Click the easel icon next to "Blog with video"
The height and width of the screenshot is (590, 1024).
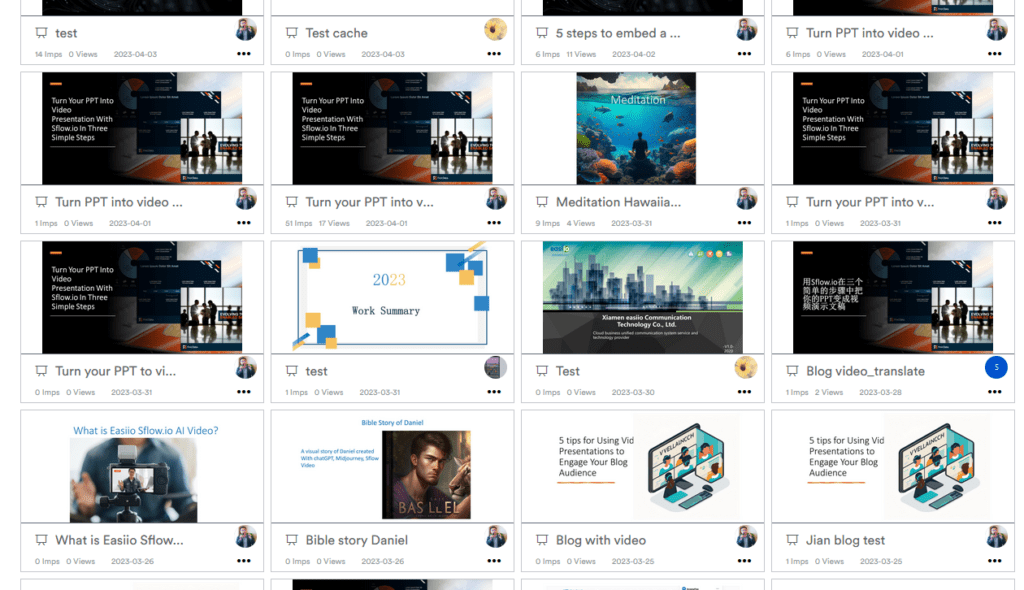(541, 540)
